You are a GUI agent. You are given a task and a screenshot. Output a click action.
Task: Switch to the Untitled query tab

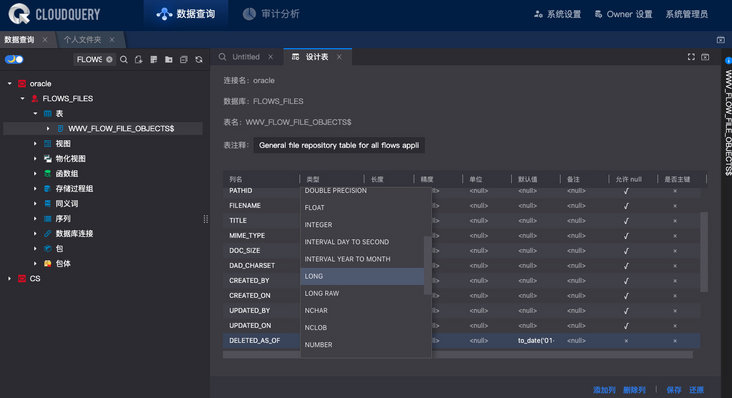click(x=246, y=57)
